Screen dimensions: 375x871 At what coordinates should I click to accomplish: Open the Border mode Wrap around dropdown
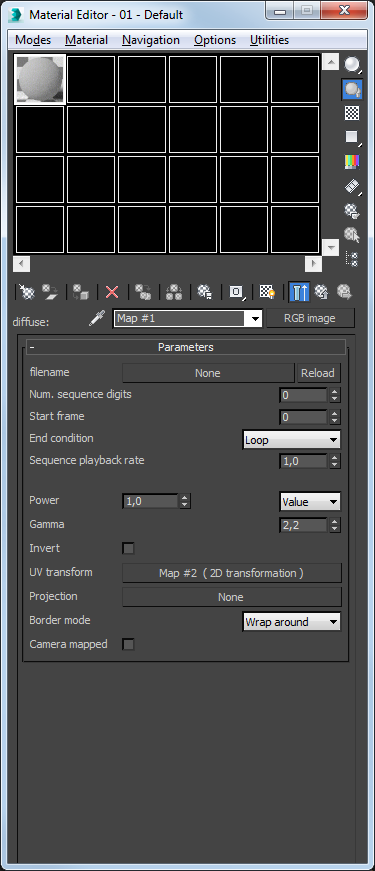pos(292,622)
